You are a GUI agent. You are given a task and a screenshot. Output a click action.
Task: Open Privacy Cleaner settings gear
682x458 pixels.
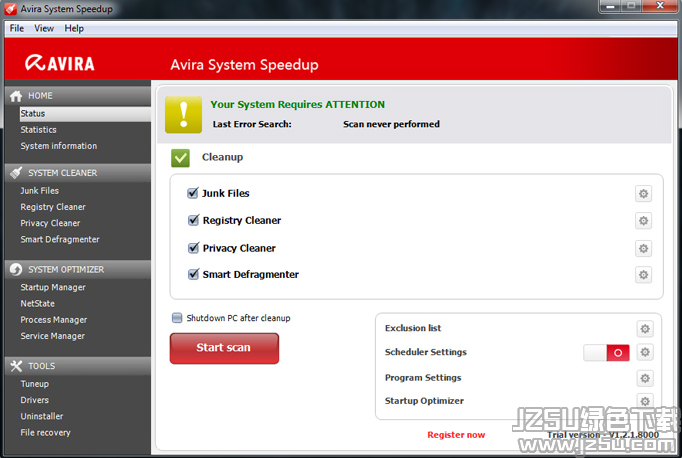(643, 249)
